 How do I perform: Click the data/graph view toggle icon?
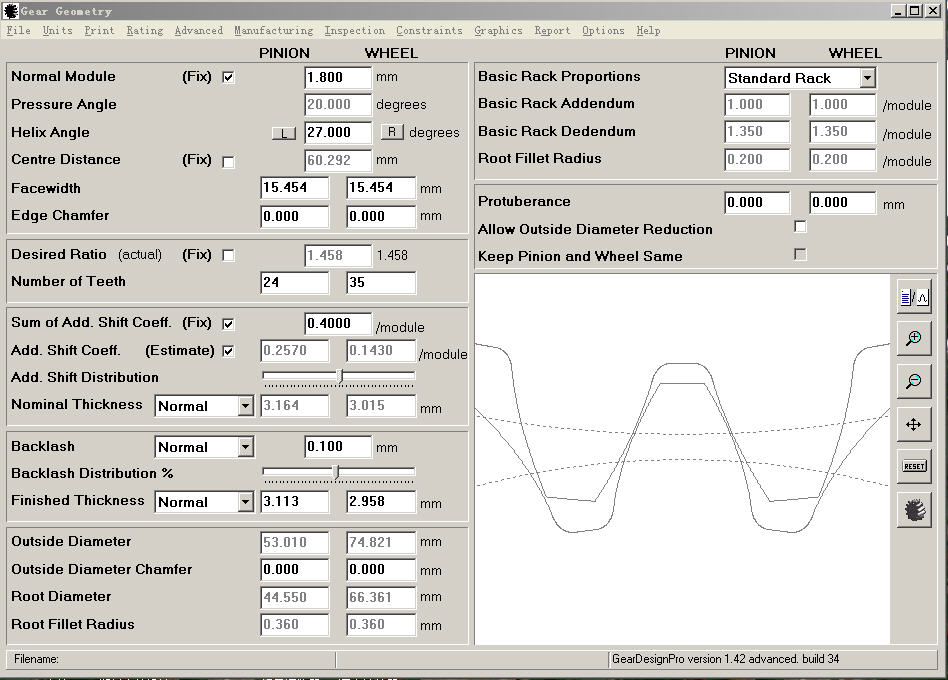pyautogui.click(x=914, y=297)
